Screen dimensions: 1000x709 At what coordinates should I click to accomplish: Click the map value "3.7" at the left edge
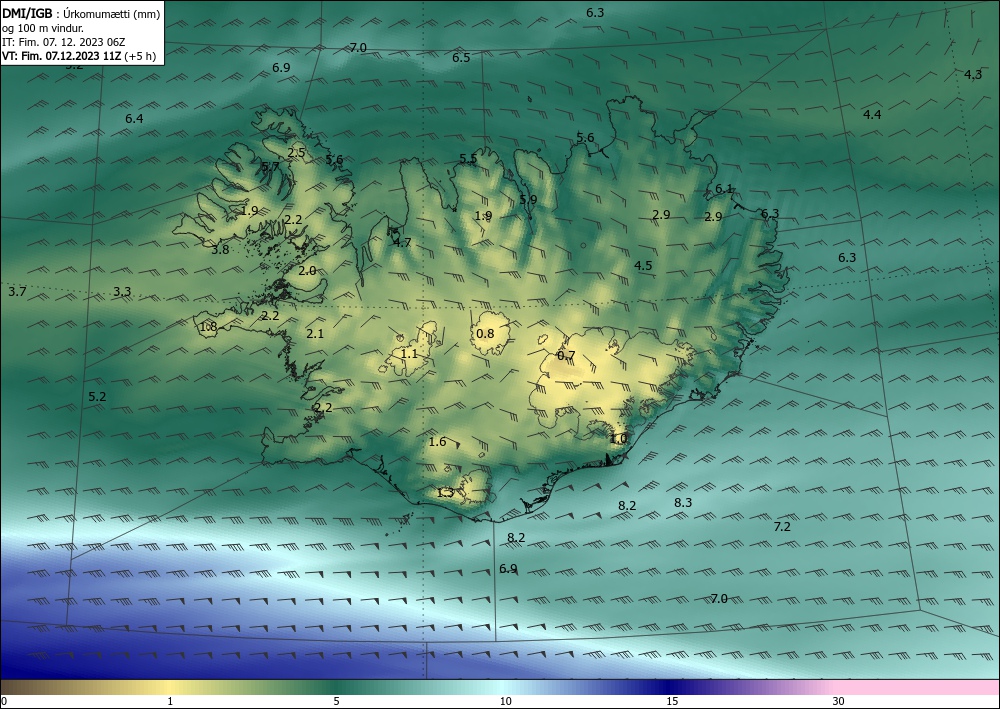[17, 291]
